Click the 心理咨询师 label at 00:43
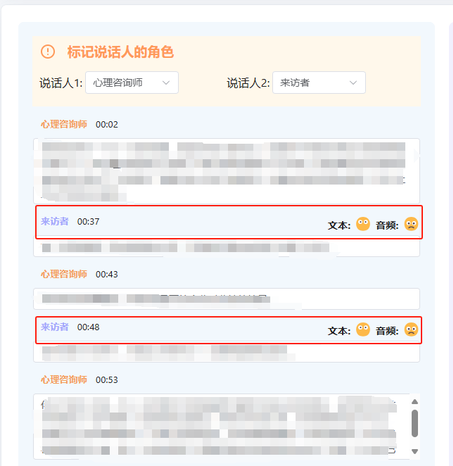Viewport: 453px width, 466px height. click(64, 274)
